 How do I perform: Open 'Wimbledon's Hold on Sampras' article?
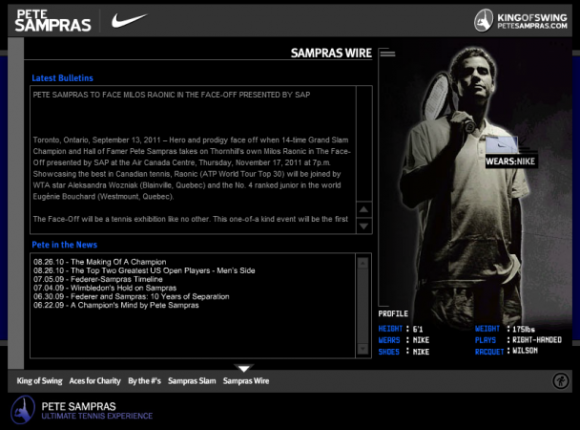[x=105, y=288]
